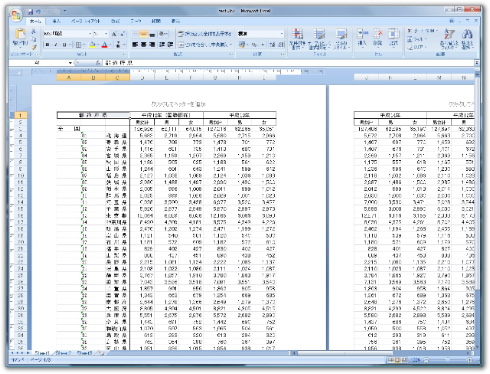This screenshot has height=374, width=490.
Task: Open the Fill Color dropdown arrow
Action: 98,45
